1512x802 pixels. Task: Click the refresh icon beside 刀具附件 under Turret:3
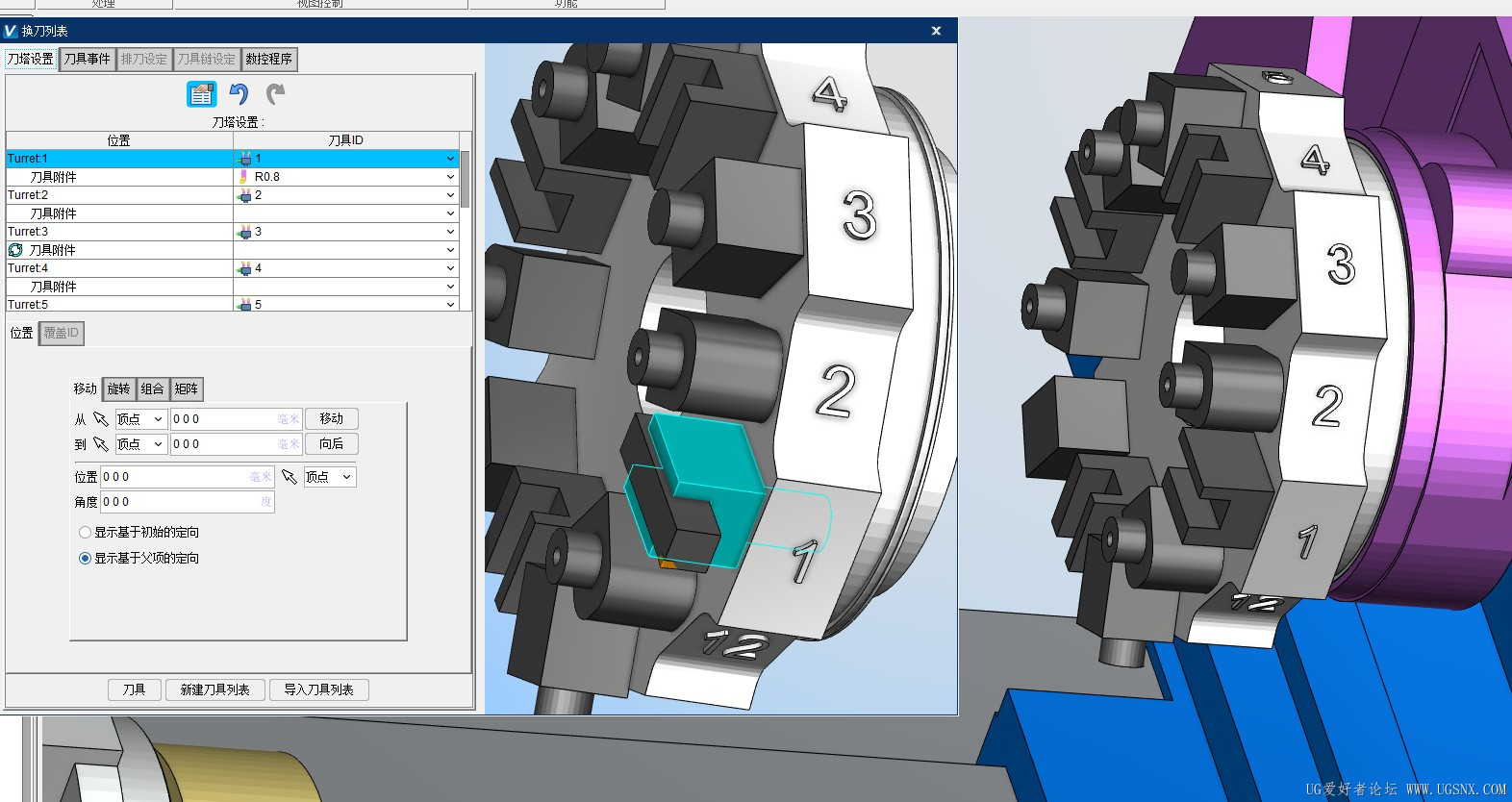(x=15, y=250)
